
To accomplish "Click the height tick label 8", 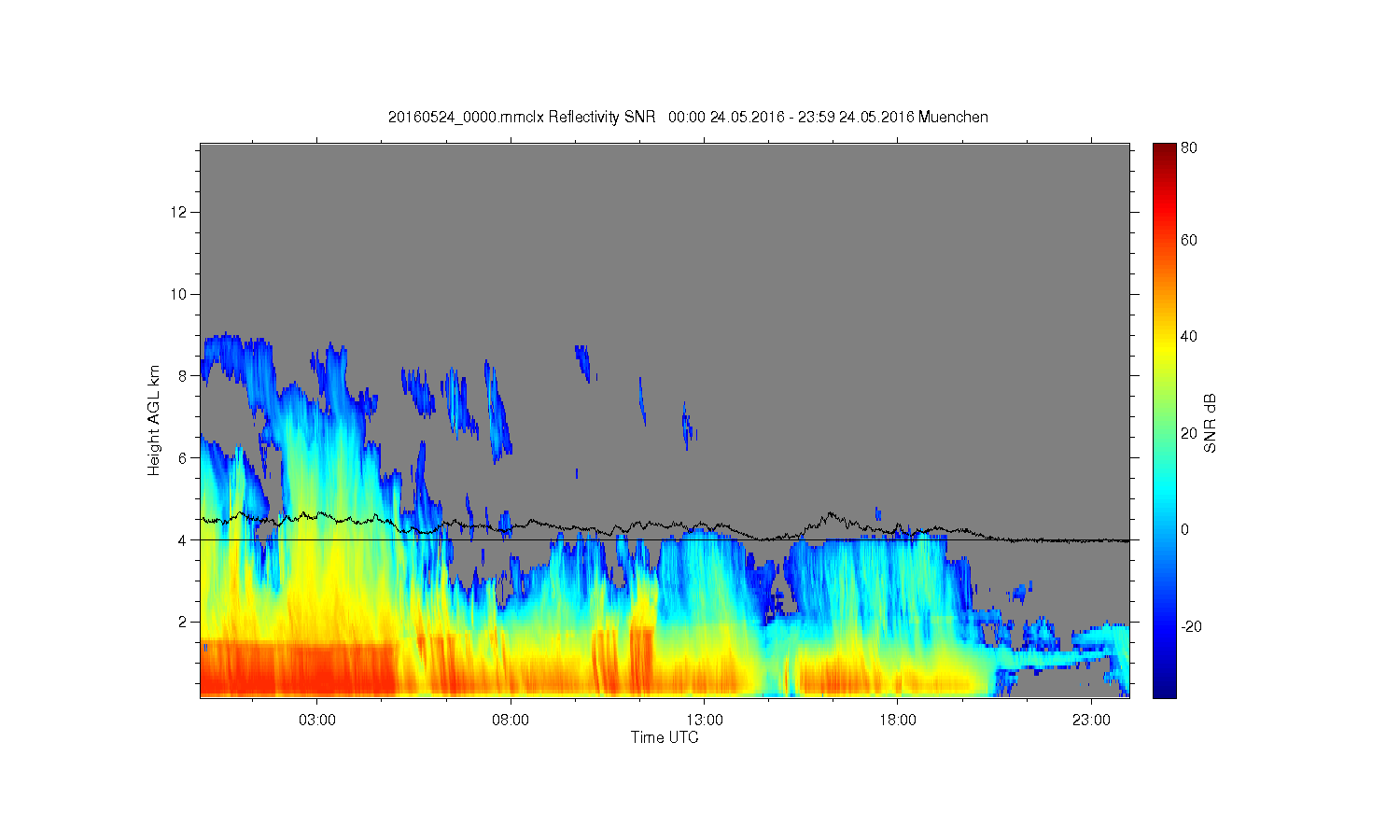I will [183, 376].
